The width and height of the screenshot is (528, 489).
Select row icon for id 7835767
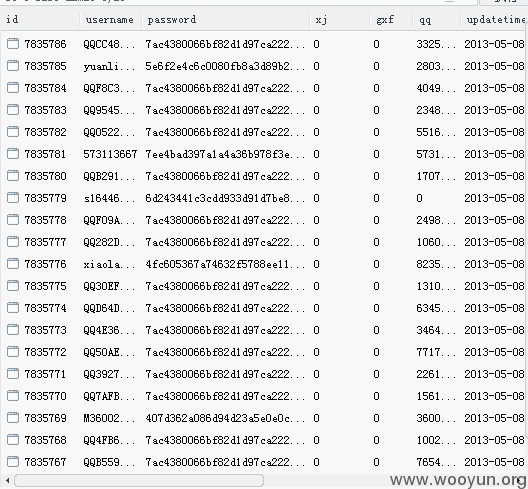coord(13,462)
